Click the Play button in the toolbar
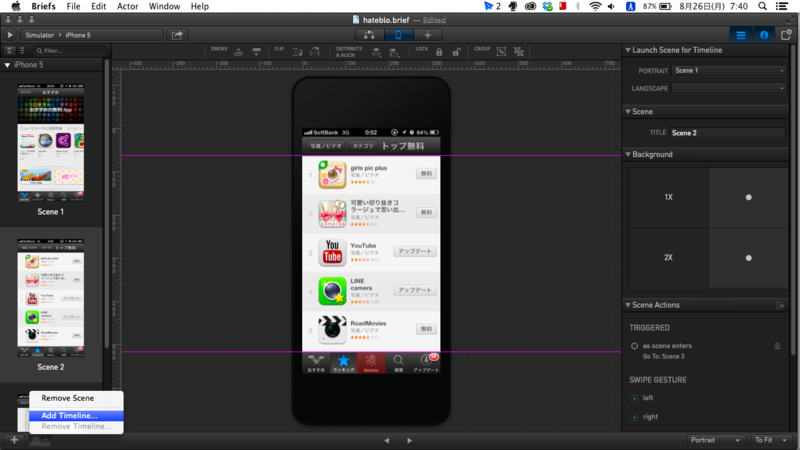This screenshot has width=800, height=450. 10,35
